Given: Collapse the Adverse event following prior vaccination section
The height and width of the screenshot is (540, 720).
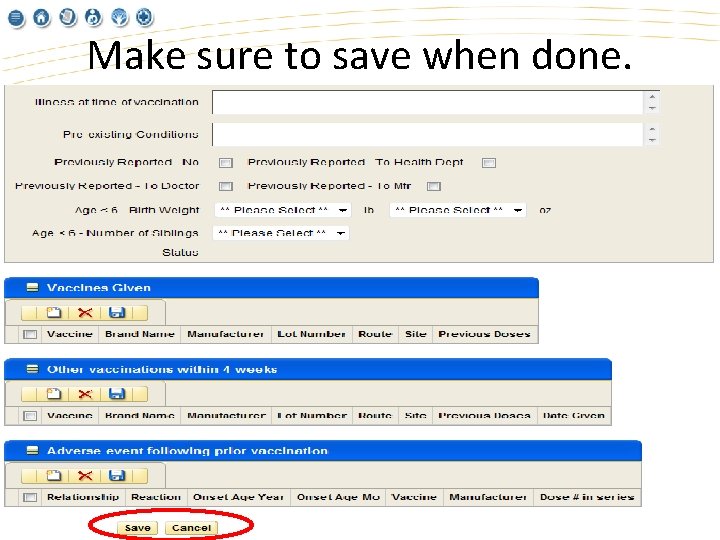Looking at the screenshot, I should pyautogui.click(x=32, y=450).
